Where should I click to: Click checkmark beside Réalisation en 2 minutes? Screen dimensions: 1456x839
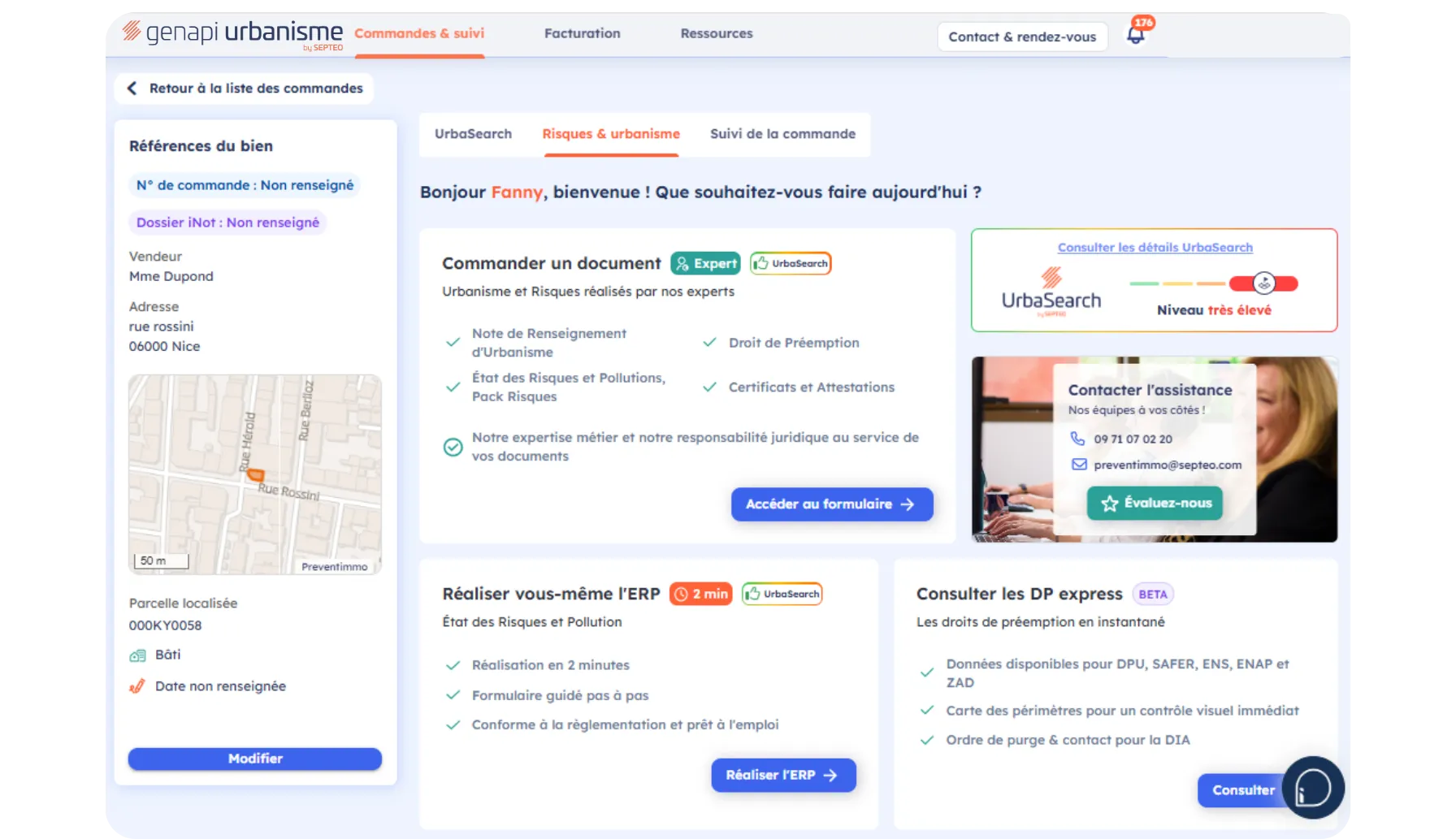(x=453, y=665)
